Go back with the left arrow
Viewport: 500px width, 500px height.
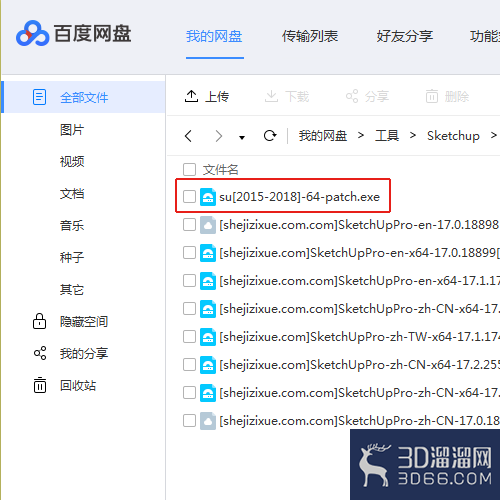[x=188, y=136]
